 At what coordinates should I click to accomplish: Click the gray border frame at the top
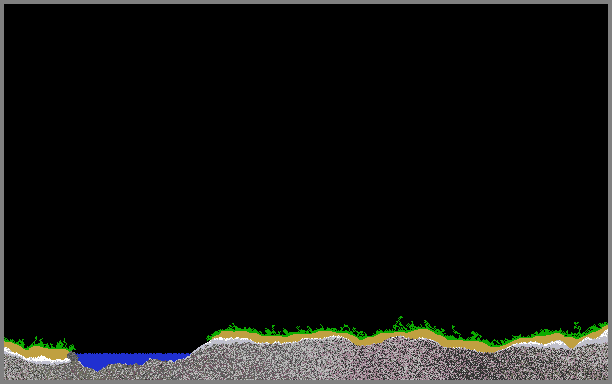306,2
